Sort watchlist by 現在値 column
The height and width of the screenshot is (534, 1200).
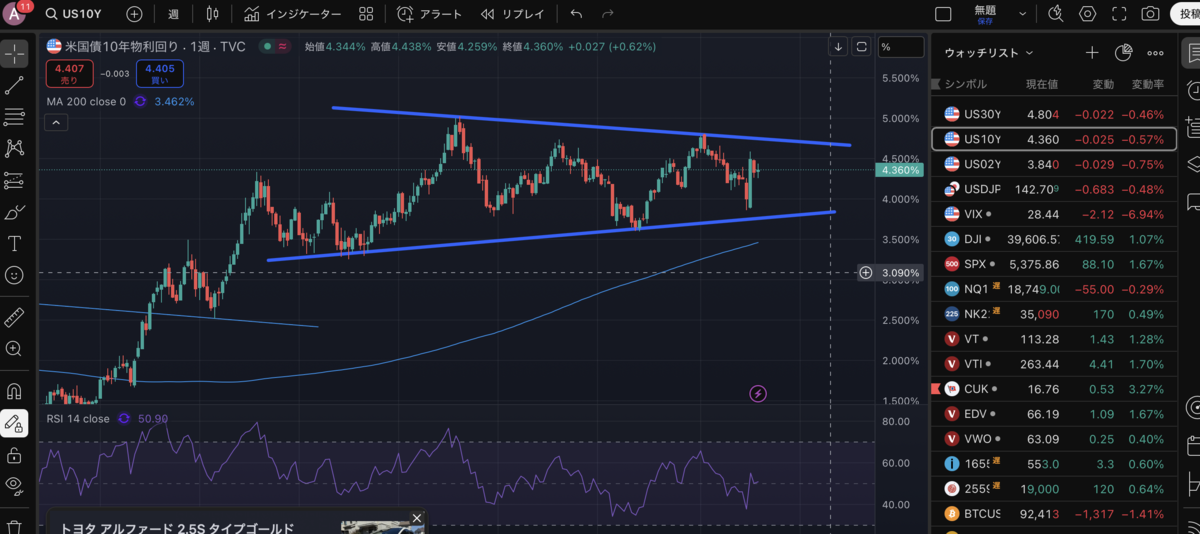[1042, 84]
